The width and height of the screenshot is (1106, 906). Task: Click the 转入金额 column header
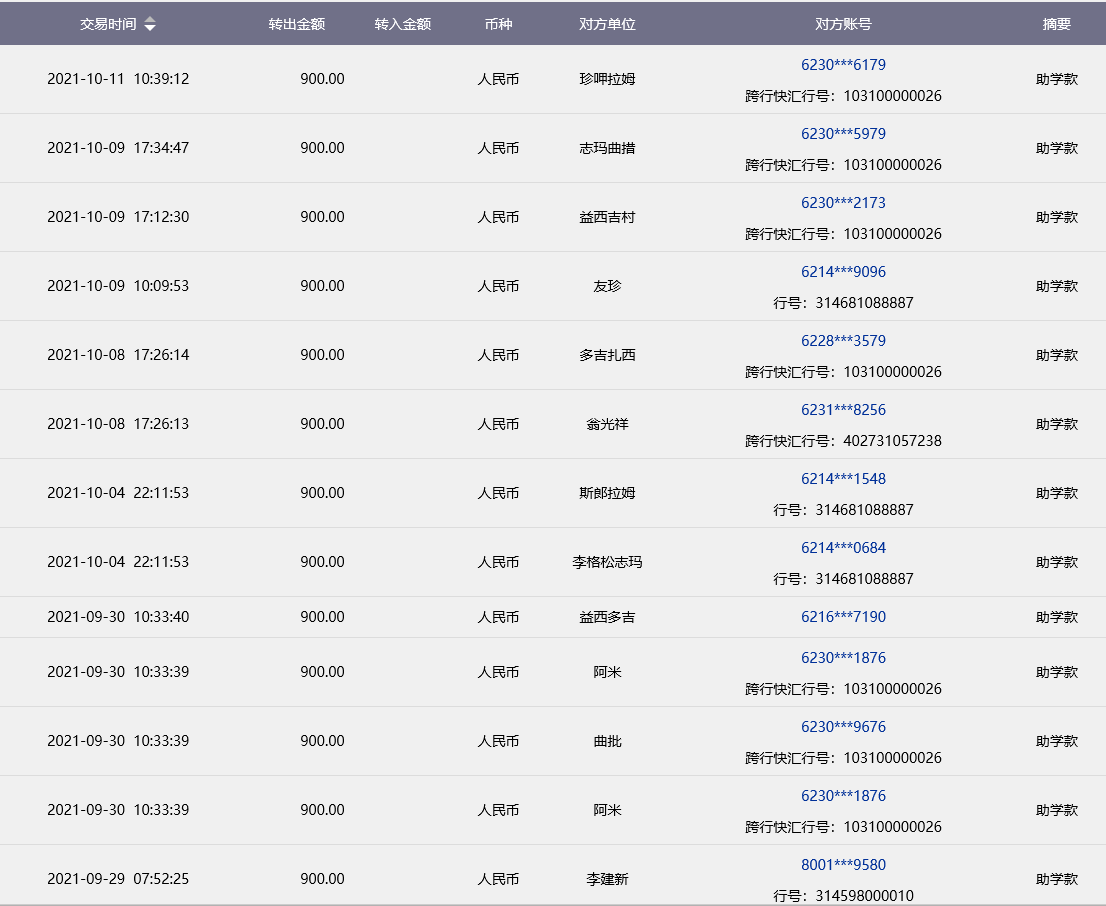403,24
